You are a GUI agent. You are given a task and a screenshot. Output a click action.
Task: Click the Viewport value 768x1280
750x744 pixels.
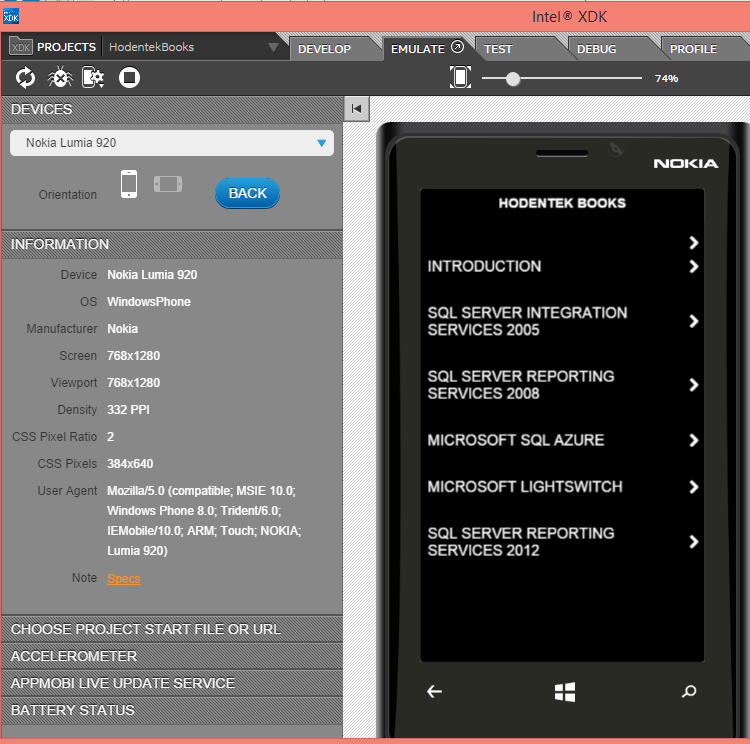coord(133,383)
